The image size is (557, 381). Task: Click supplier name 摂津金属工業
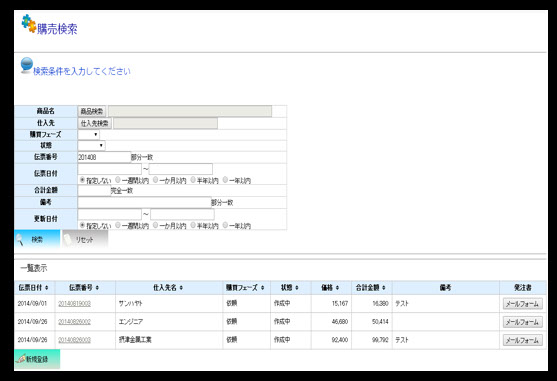[x=135, y=340]
